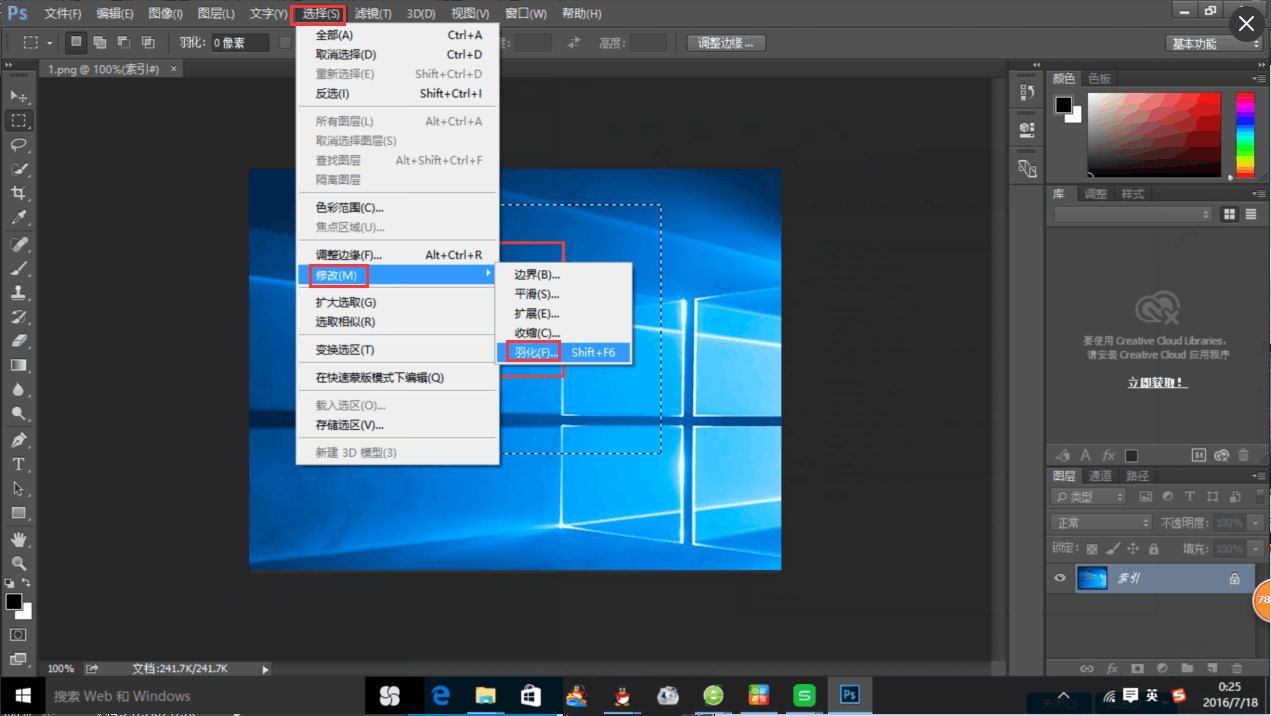Toggle lock all for the layer

[1154, 549]
